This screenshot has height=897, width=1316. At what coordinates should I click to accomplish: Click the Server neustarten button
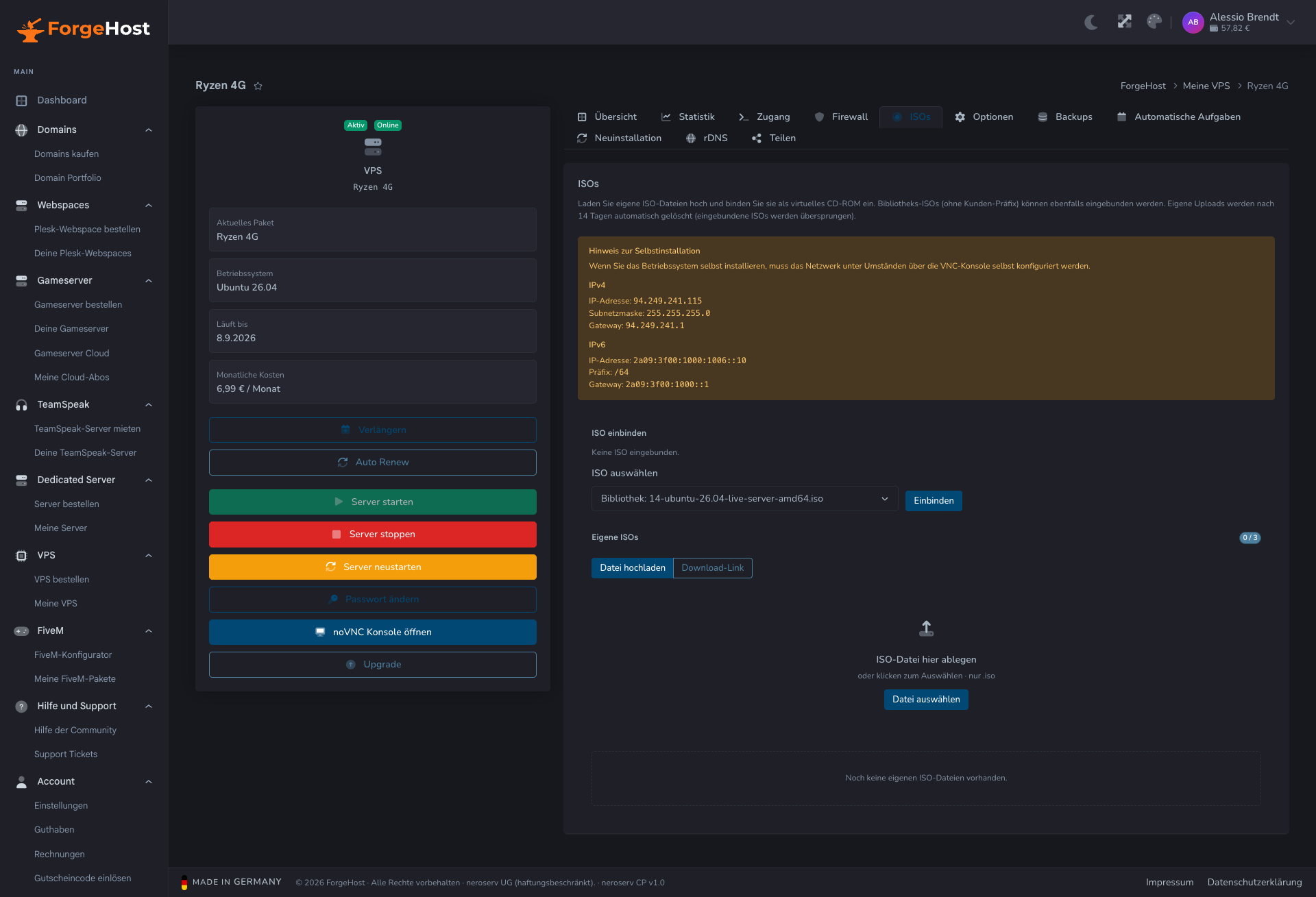pos(372,567)
